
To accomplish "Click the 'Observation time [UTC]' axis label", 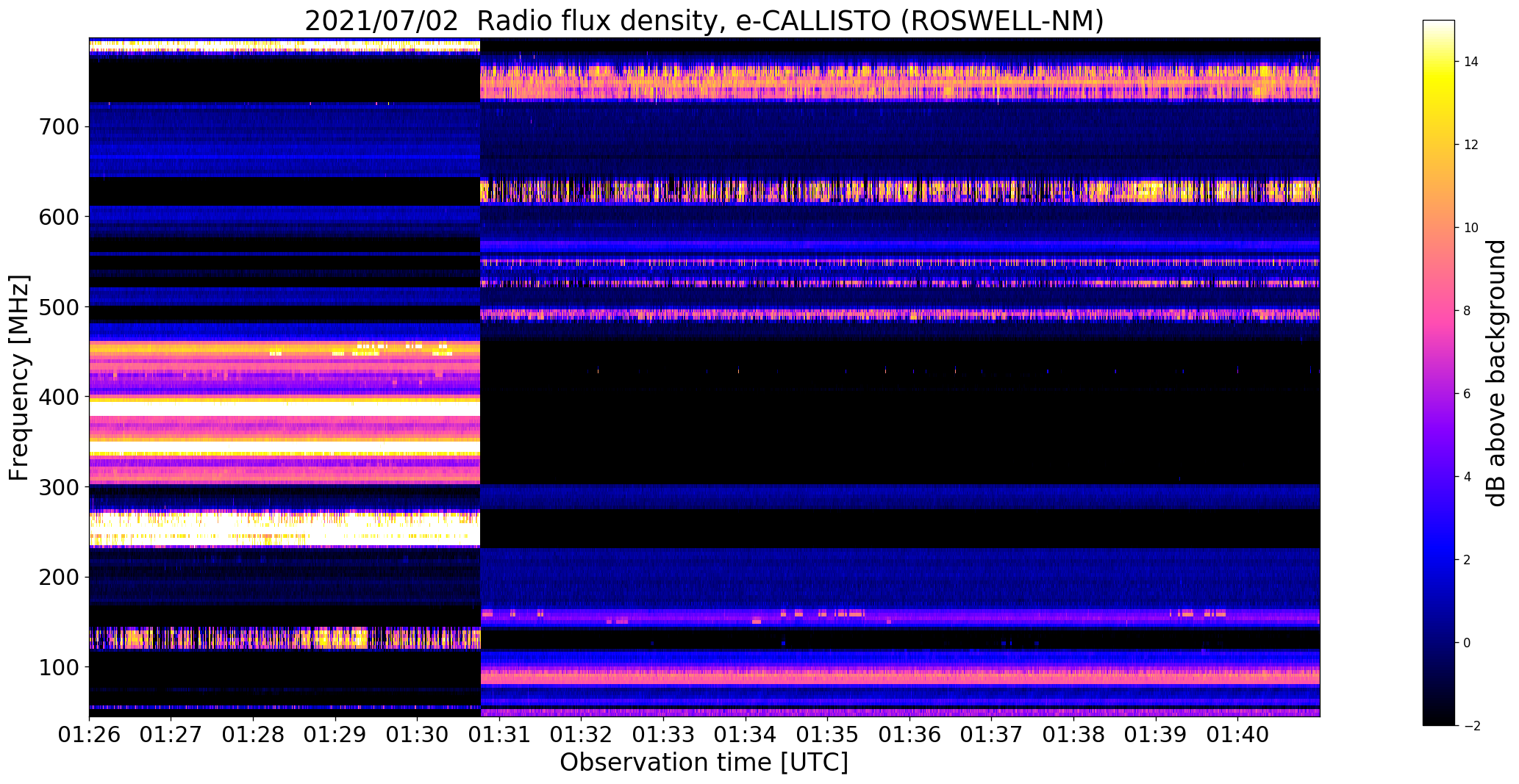I will [x=704, y=762].
